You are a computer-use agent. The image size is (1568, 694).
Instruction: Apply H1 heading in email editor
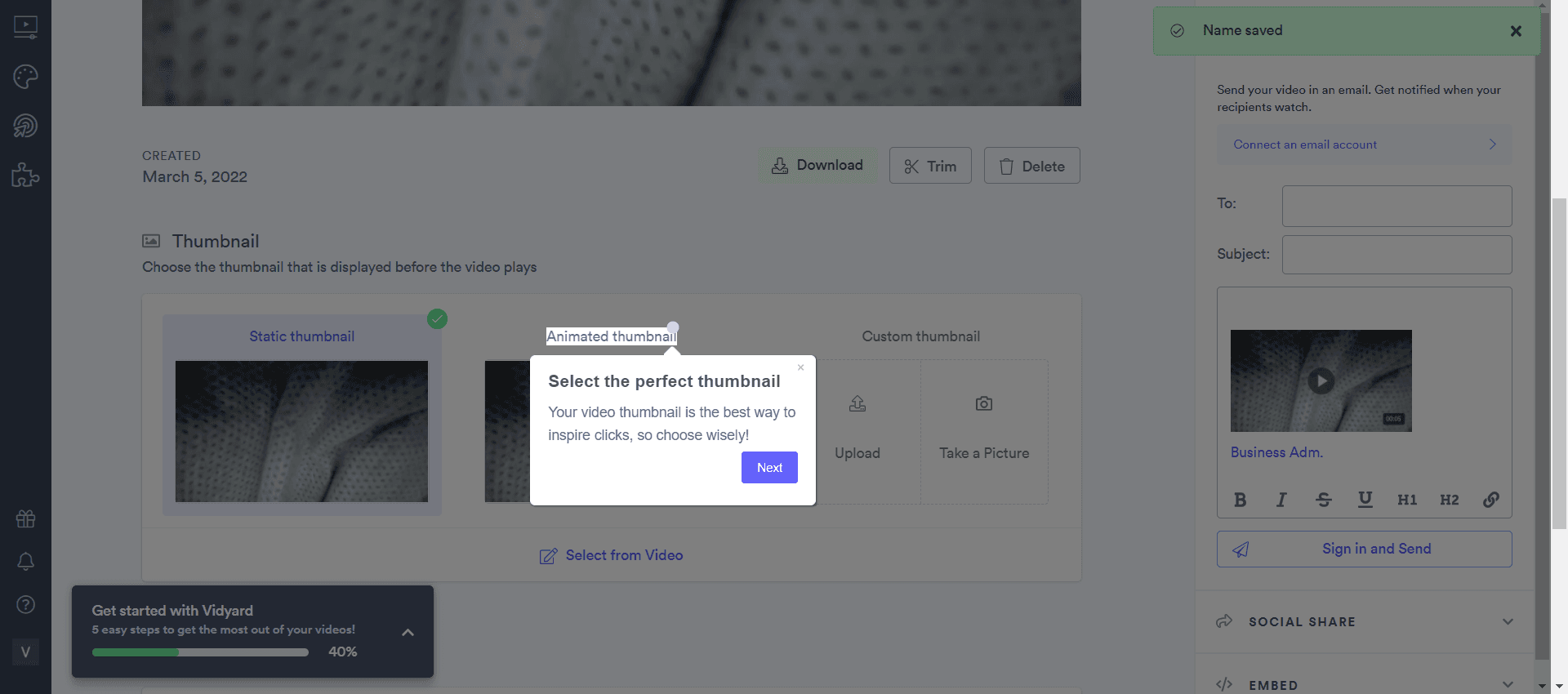pos(1407,500)
